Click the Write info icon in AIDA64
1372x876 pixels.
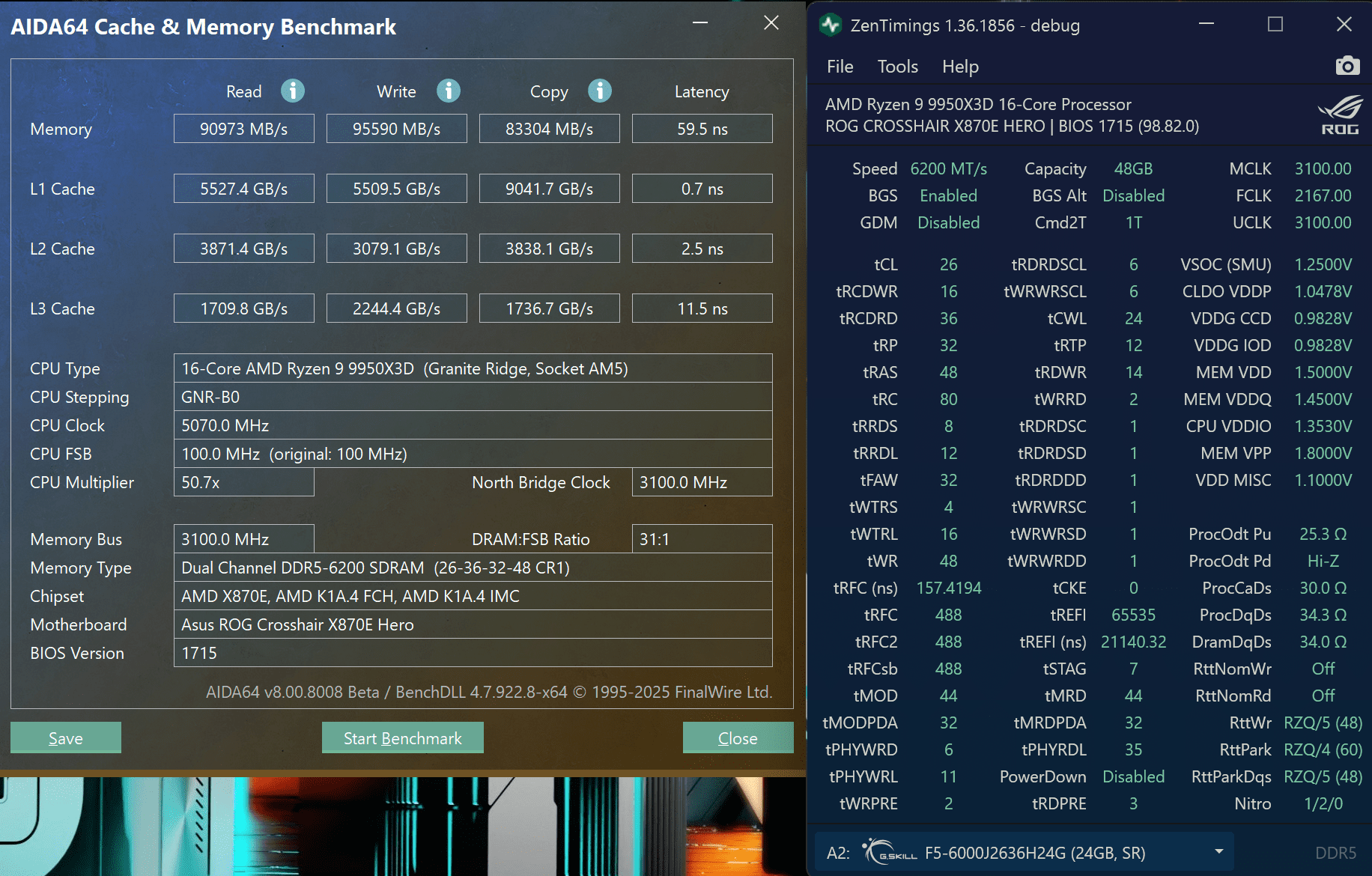pyautogui.click(x=449, y=91)
